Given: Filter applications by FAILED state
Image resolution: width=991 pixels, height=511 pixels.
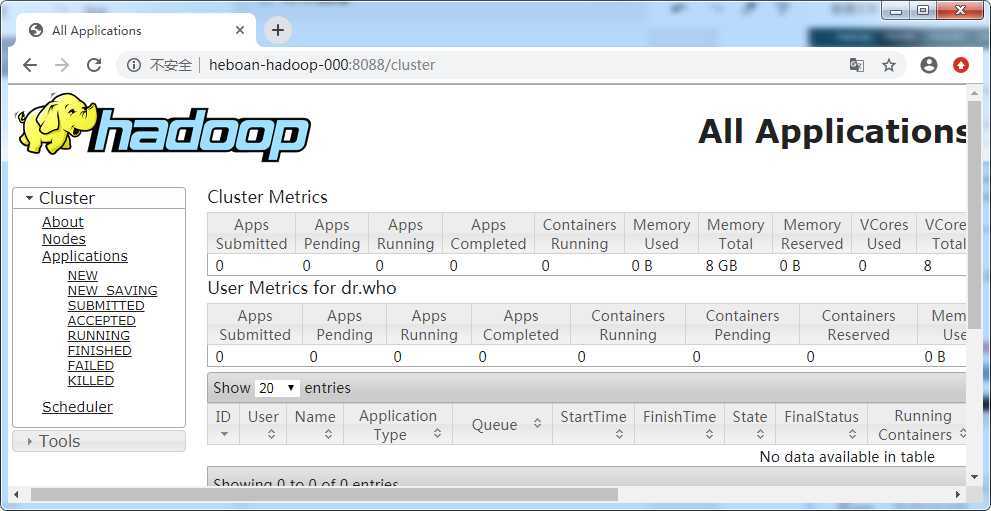Looking at the screenshot, I should (x=91, y=366).
